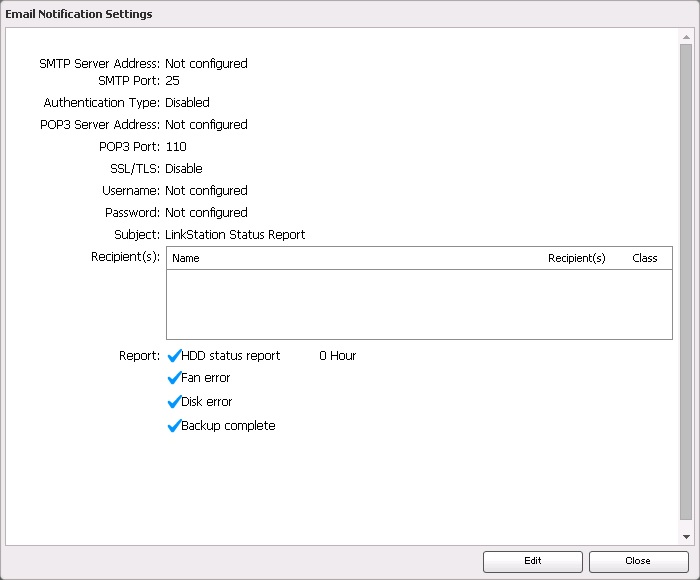Click the POP3 Port value 110
The width and height of the screenshot is (700, 580).
[176, 147]
